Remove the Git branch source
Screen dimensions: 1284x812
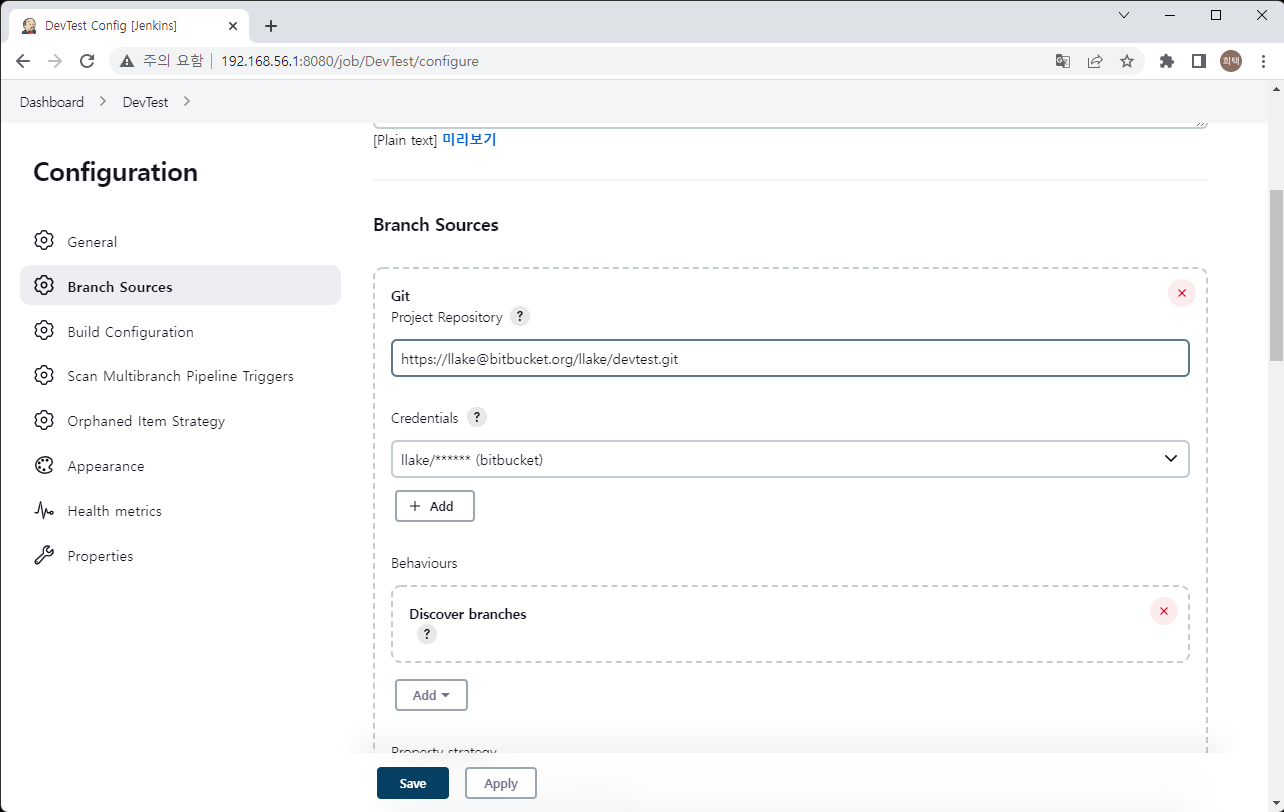[x=1181, y=293]
